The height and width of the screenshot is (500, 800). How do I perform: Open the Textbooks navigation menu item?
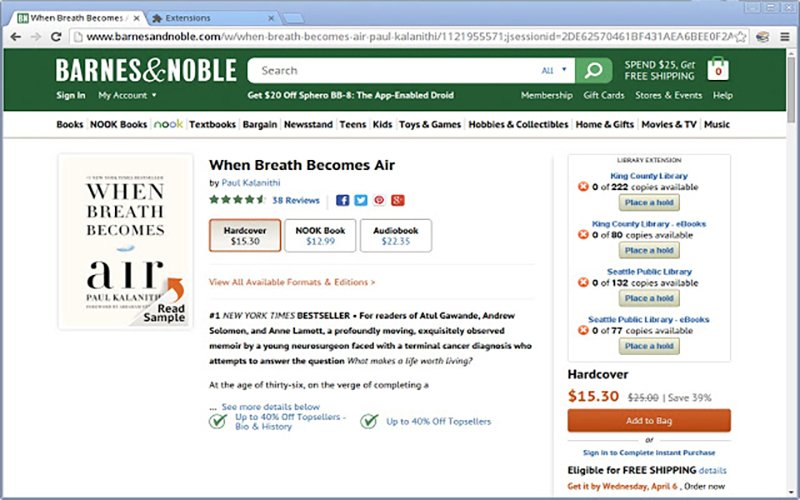point(212,125)
